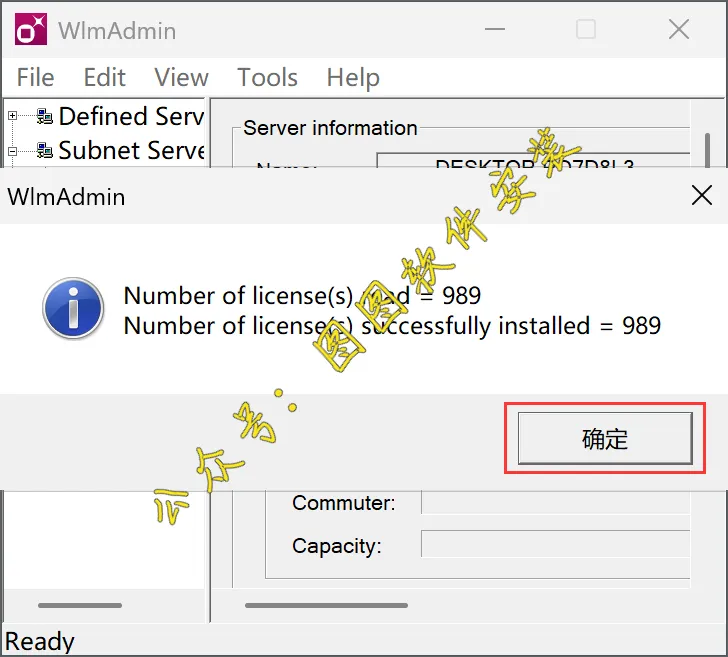Image resolution: width=728 pixels, height=657 pixels.
Task: Click the WlmAdmin app icon in title bar
Action: (31, 29)
